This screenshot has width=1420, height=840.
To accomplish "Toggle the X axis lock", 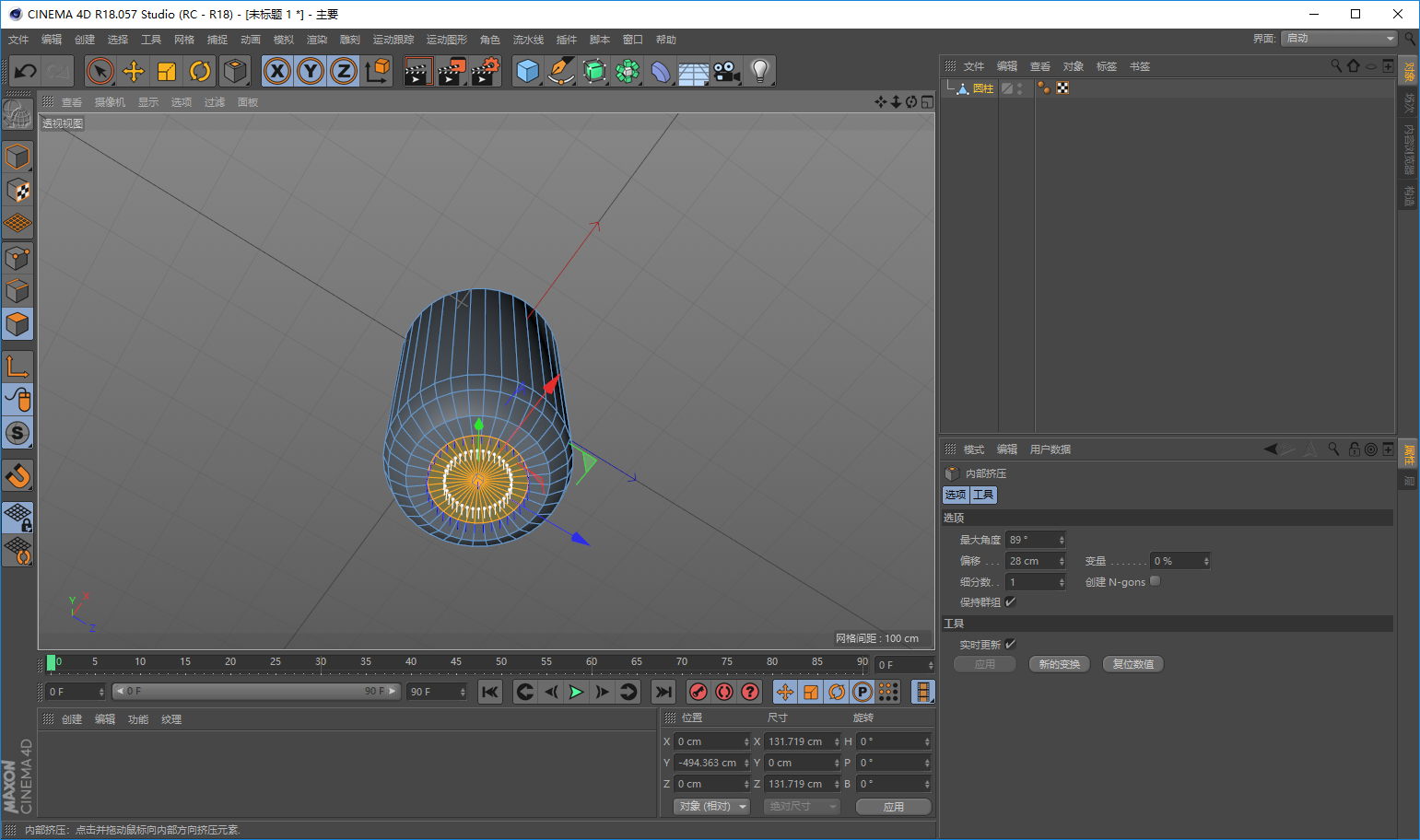I will point(277,71).
